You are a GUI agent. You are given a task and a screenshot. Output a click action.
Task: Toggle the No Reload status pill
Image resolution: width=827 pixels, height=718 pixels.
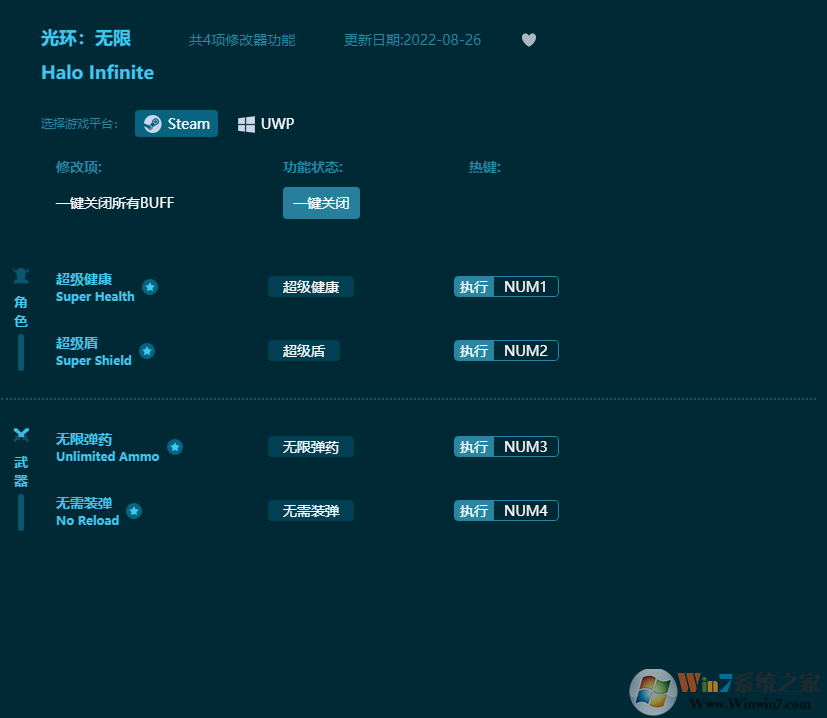310,510
